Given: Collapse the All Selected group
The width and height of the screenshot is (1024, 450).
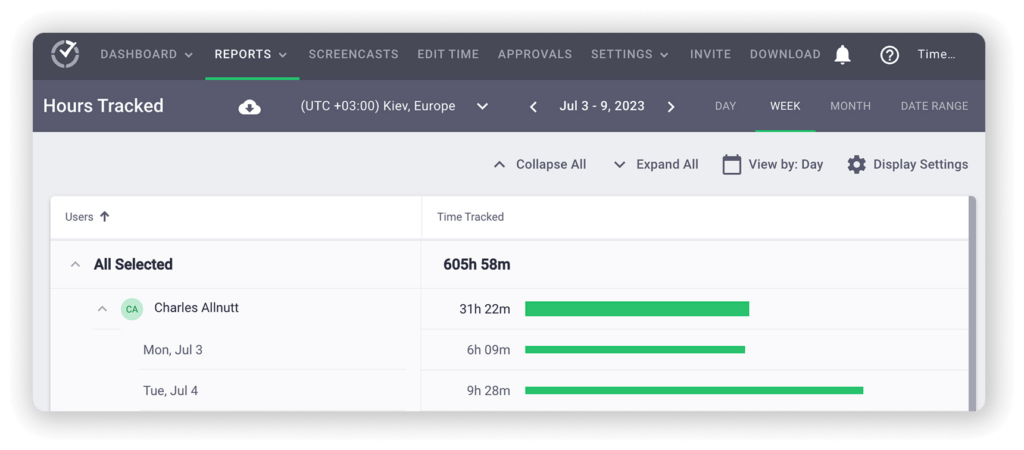Looking at the screenshot, I should [75, 265].
